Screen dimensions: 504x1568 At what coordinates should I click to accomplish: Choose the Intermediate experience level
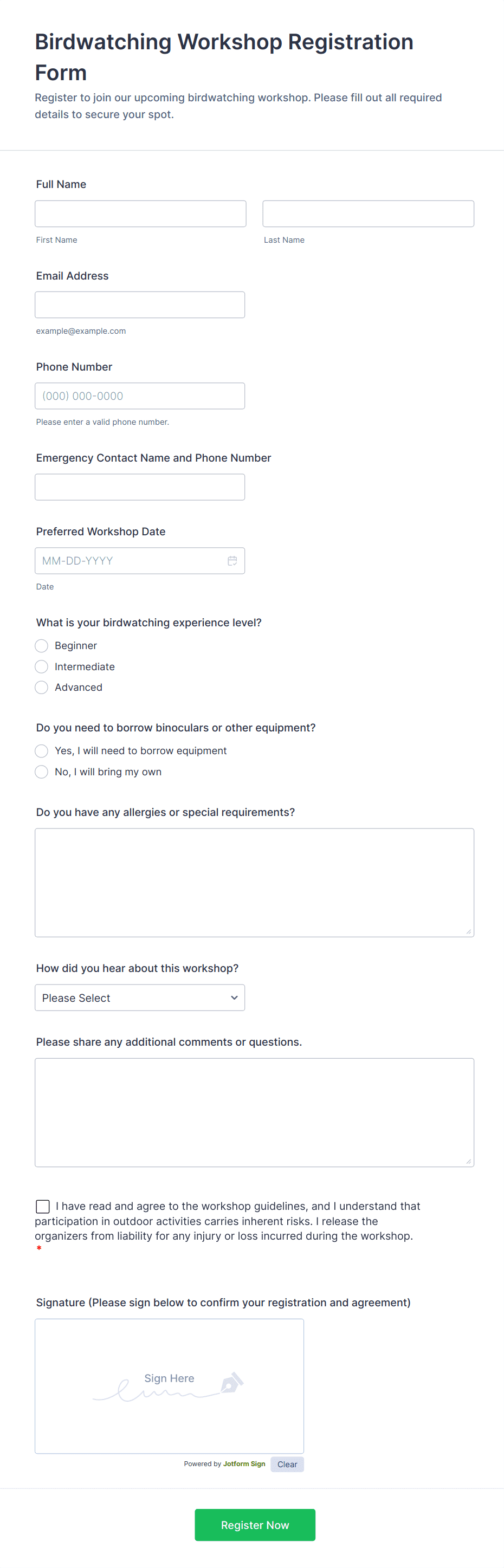[x=41, y=666]
